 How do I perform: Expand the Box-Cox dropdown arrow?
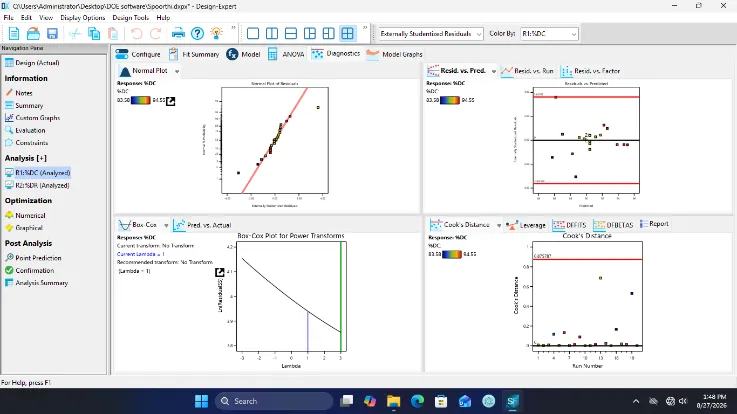(x=166, y=226)
